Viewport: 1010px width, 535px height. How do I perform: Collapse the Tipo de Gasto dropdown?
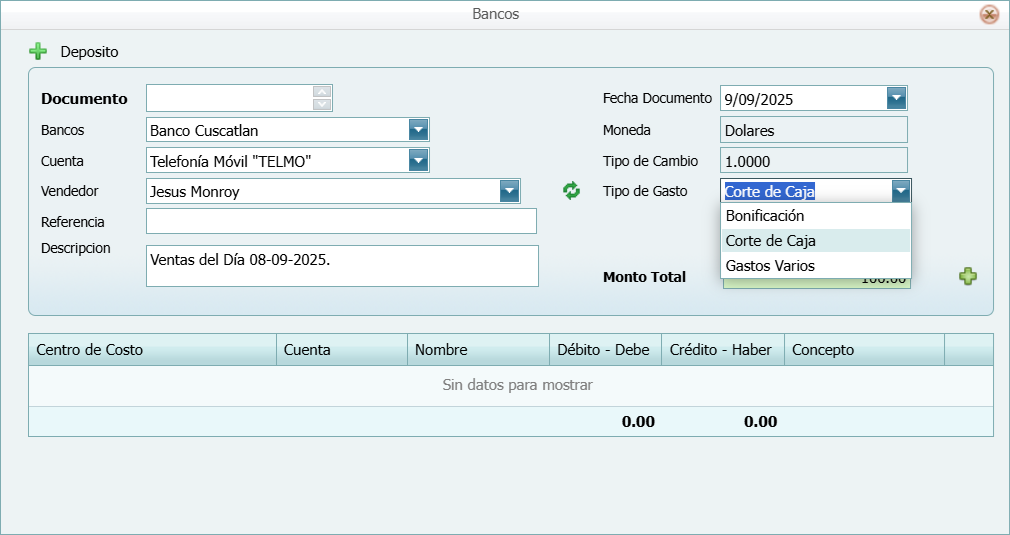coord(900,191)
